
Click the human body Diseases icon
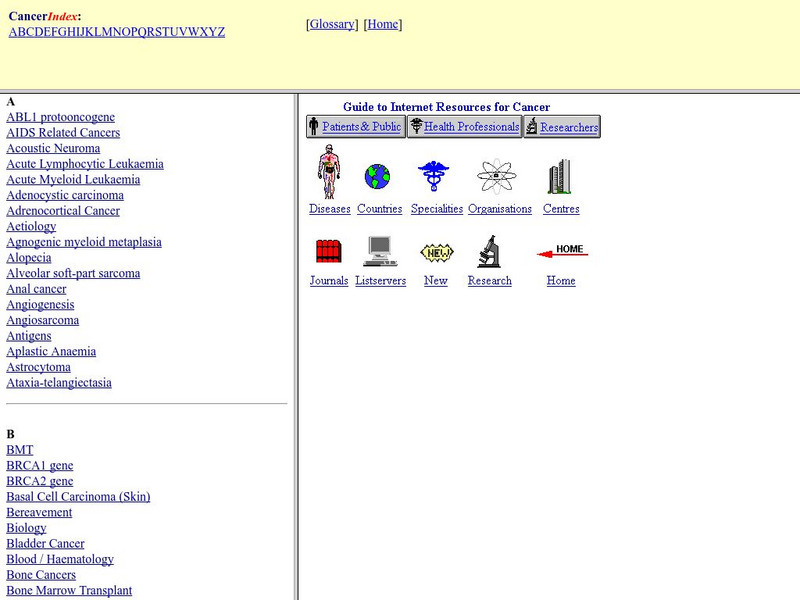[329, 171]
